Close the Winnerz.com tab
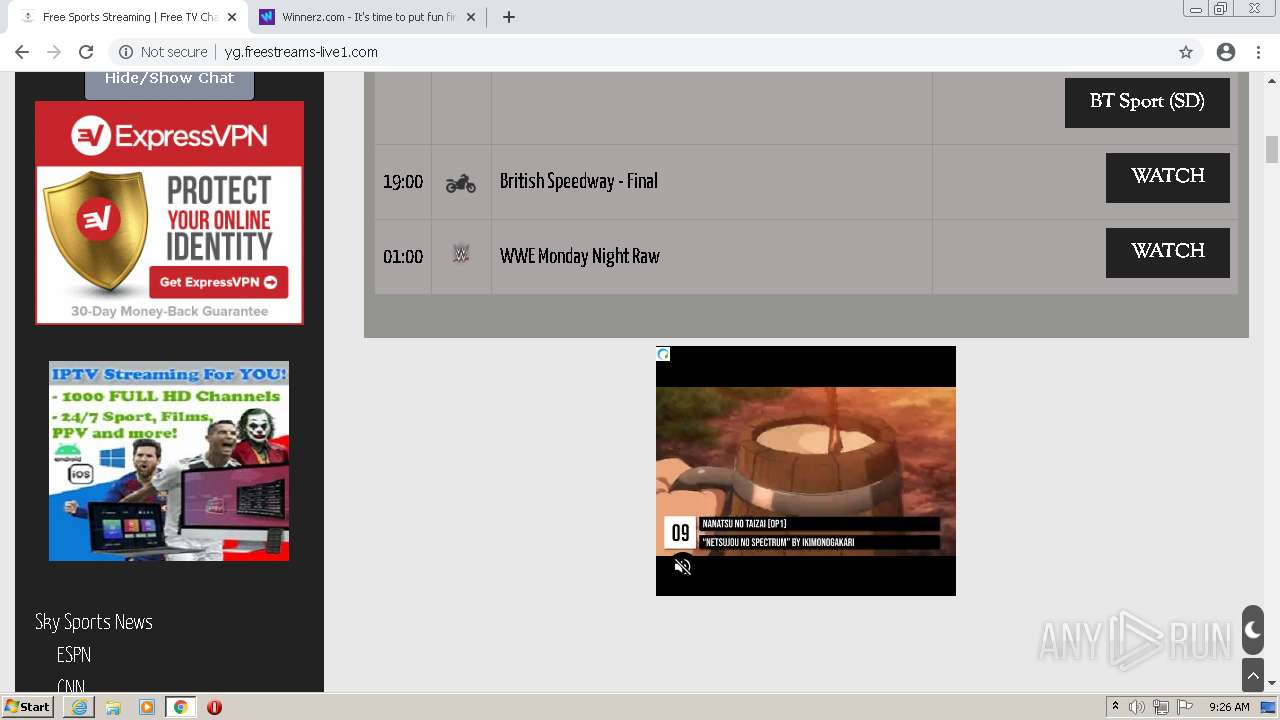Image resolution: width=1280 pixels, height=720 pixels. 471,17
